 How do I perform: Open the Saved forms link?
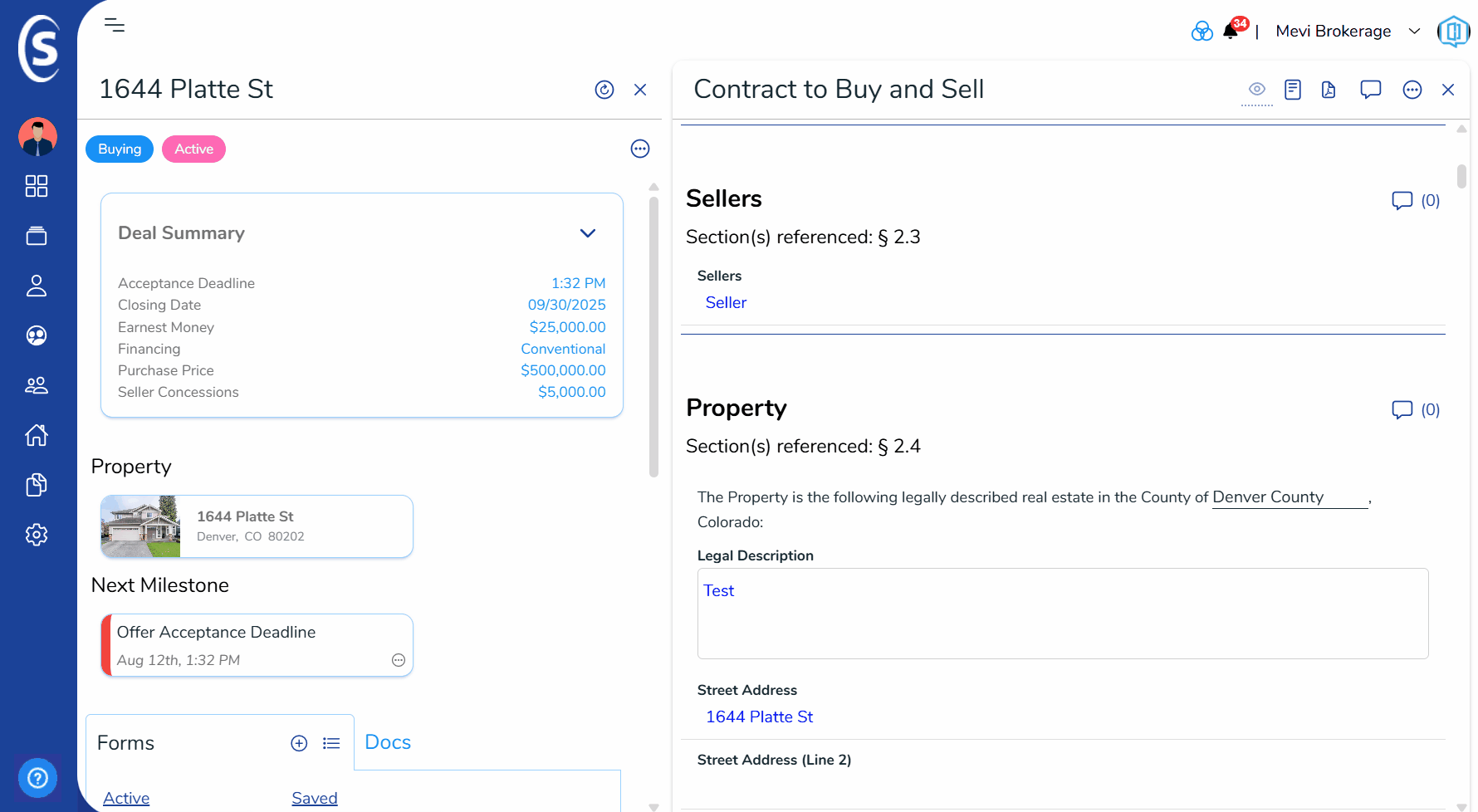pos(315,798)
